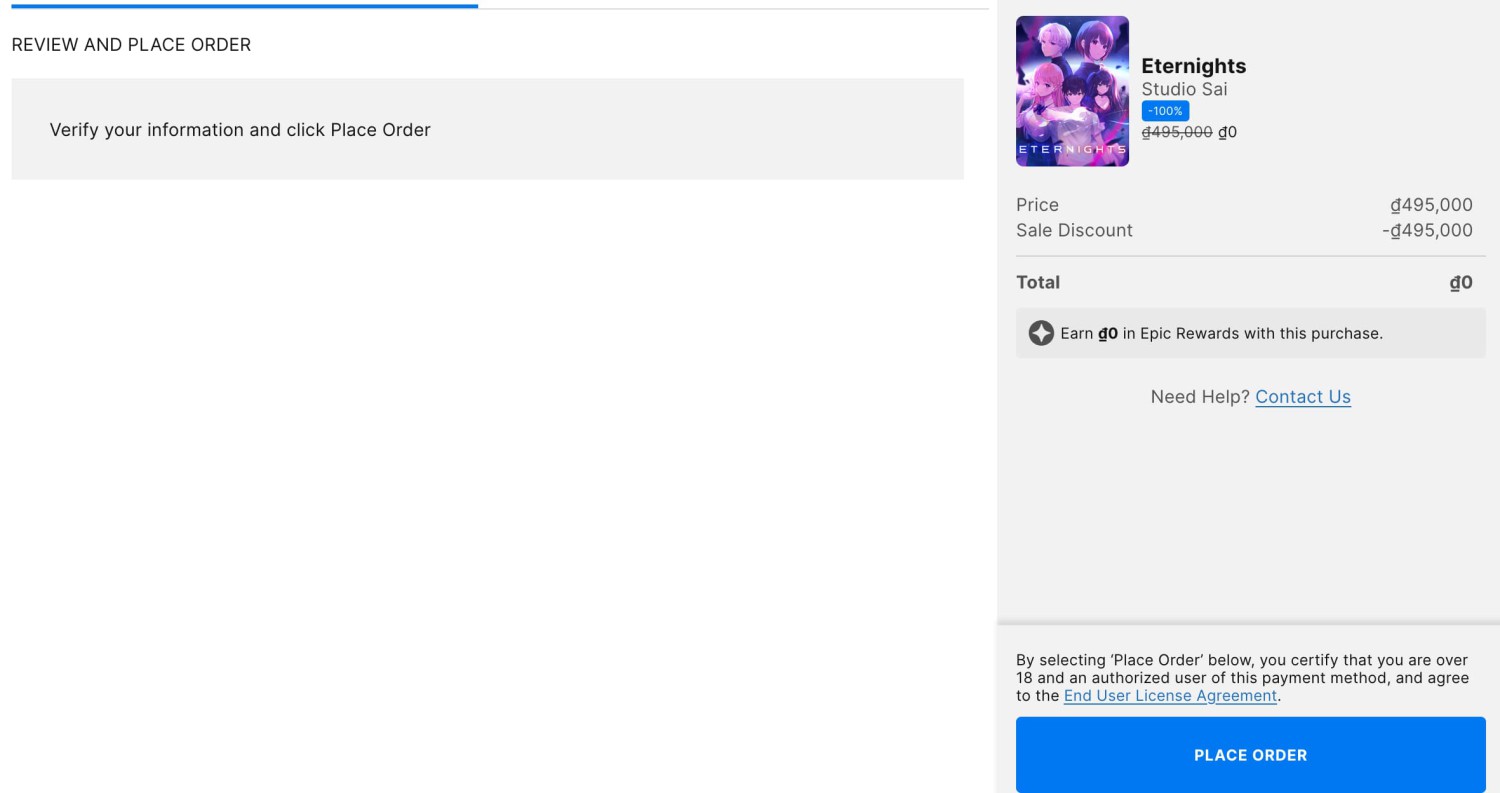Viewport: 1500px width, 793px height.
Task: Click the Price label in summary
Action: coord(1037,205)
